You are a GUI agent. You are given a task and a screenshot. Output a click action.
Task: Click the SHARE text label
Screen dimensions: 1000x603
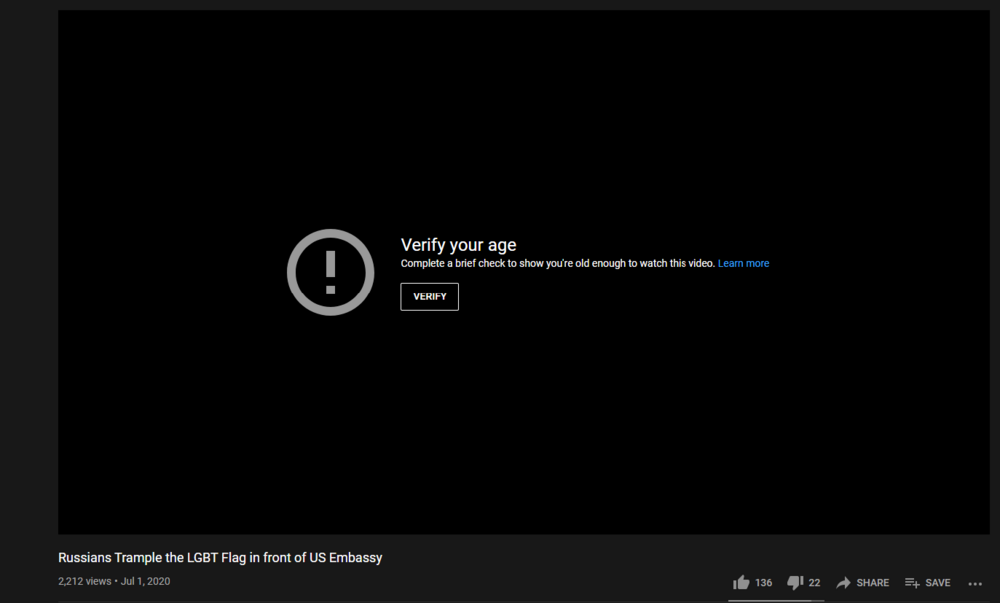[872, 583]
